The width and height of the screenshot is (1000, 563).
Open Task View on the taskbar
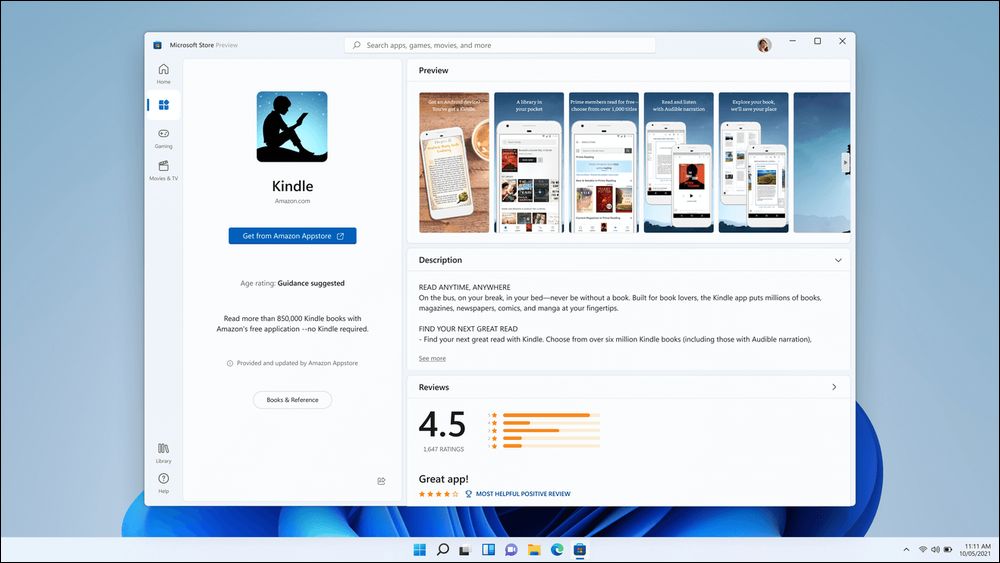pyautogui.click(x=465, y=550)
